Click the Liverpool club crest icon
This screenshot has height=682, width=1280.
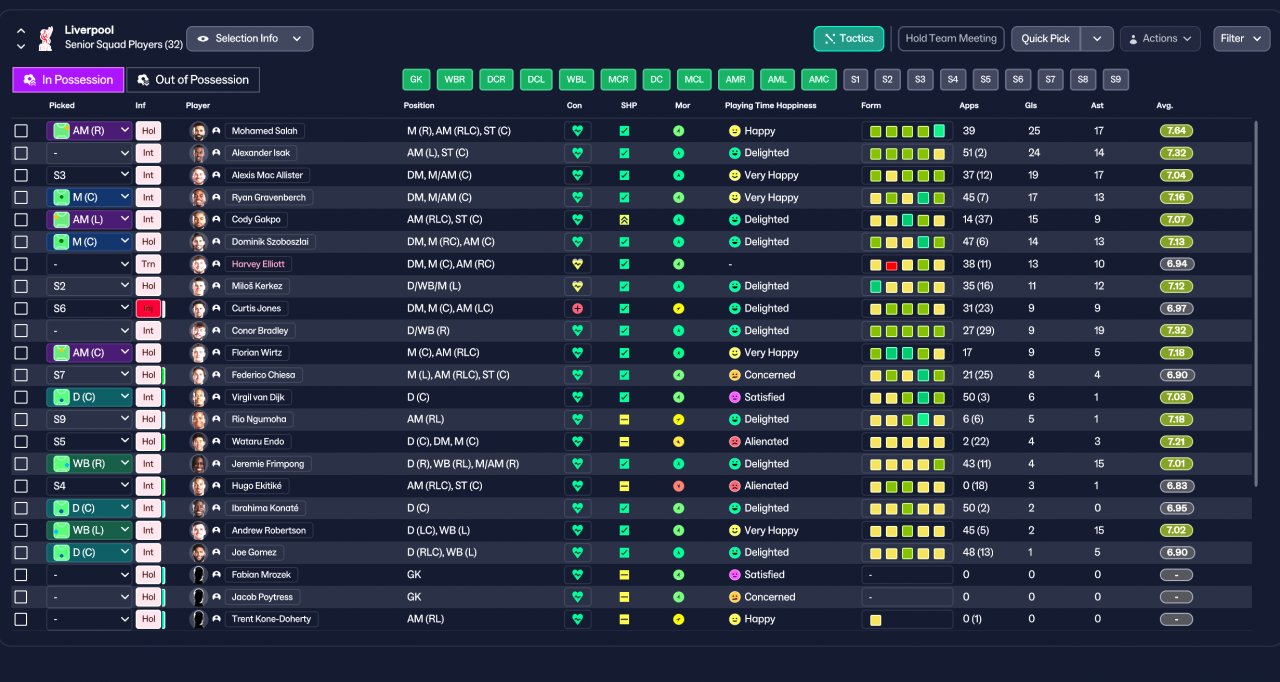tap(45, 38)
